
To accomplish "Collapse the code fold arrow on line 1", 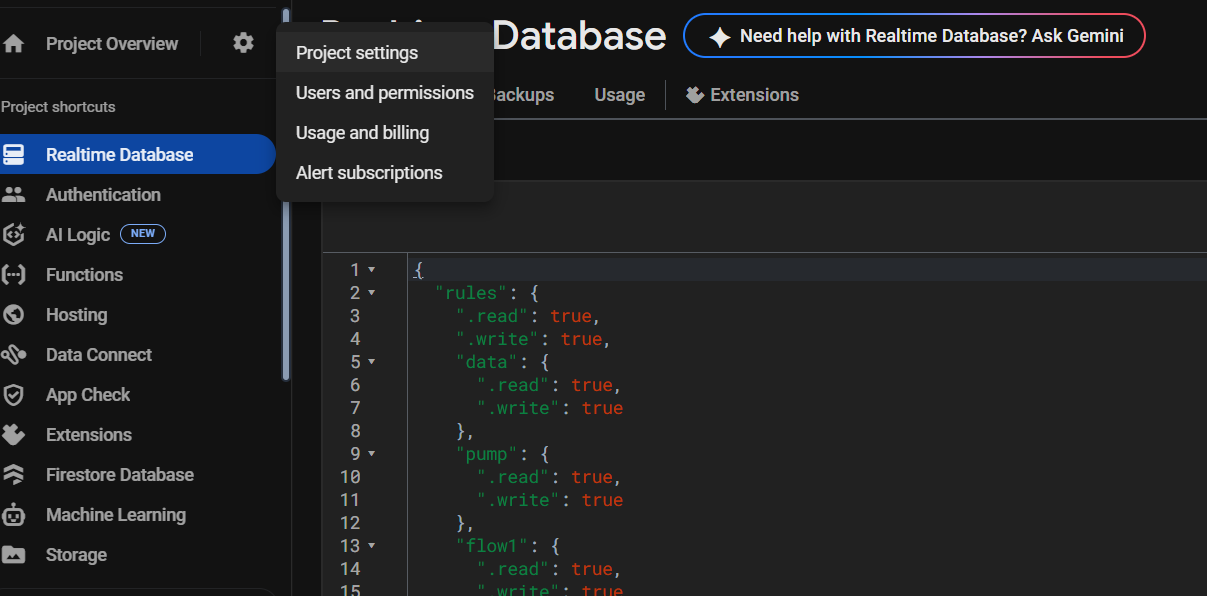I will pos(372,270).
